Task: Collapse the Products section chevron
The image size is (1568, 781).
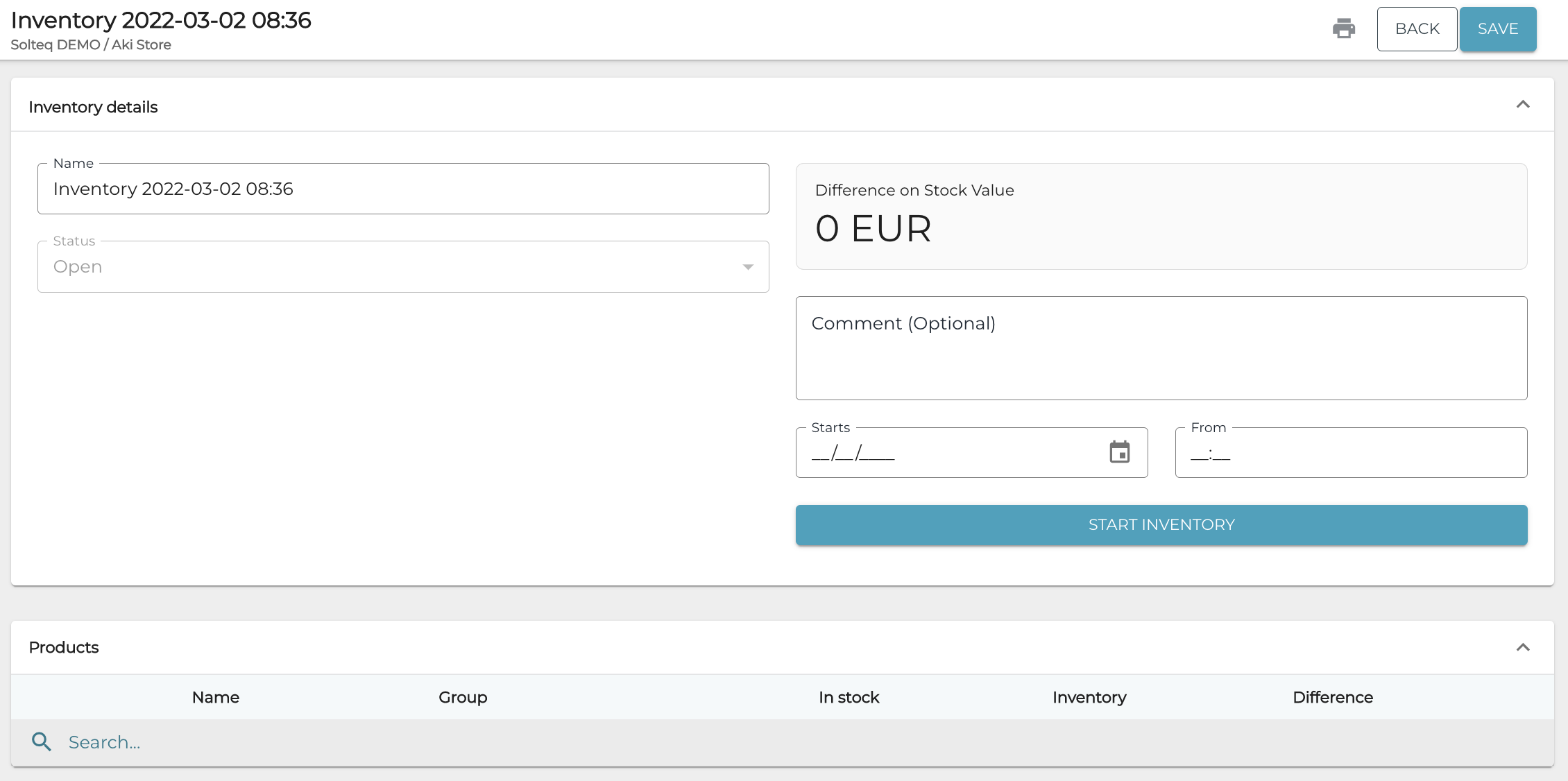Action: pyautogui.click(x=1523, y=647)
